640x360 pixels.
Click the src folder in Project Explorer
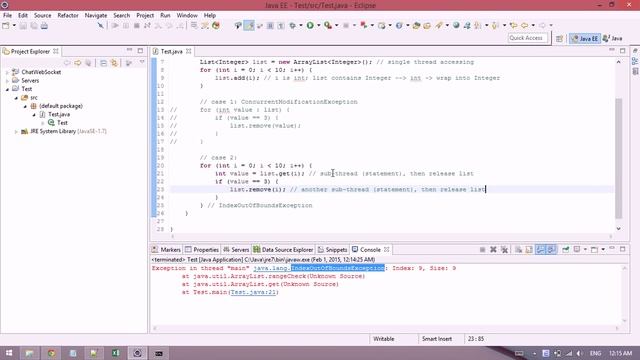pyautogui.click(x=33, y=98)
